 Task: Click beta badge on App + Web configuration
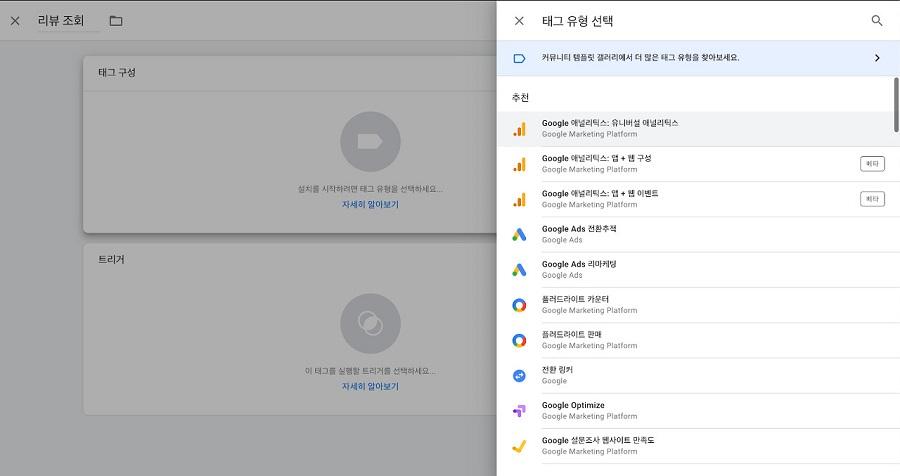(x=872, y=164)
